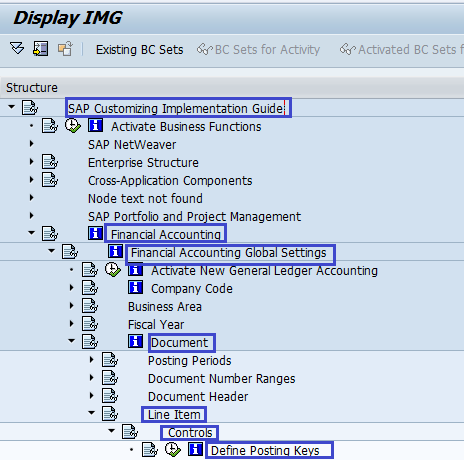
Task: Open documentation icon for Fiscal Year row
Action: [90, 324]
